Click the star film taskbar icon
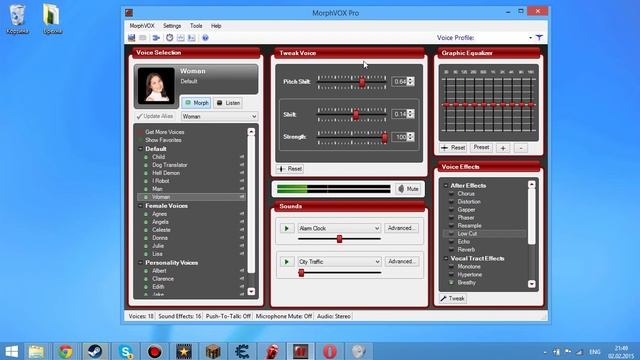This screenshot has width=640, height=360. 184,351
